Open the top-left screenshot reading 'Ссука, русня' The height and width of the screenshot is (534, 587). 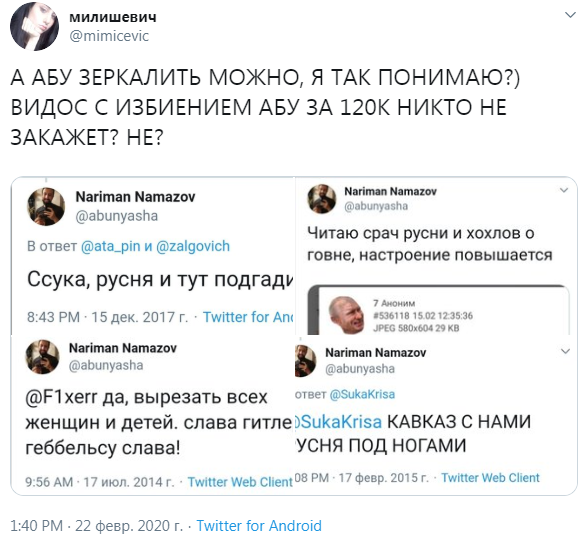153,256
